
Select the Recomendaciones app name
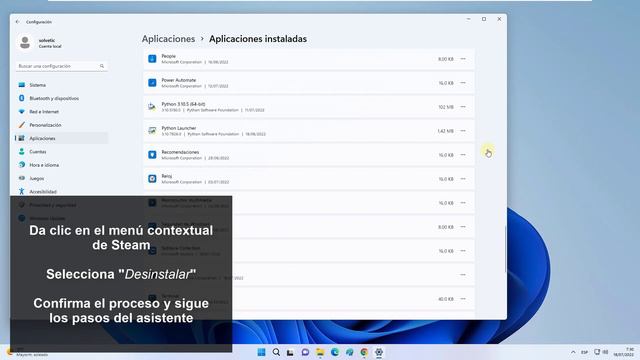(x=180, y=152)
